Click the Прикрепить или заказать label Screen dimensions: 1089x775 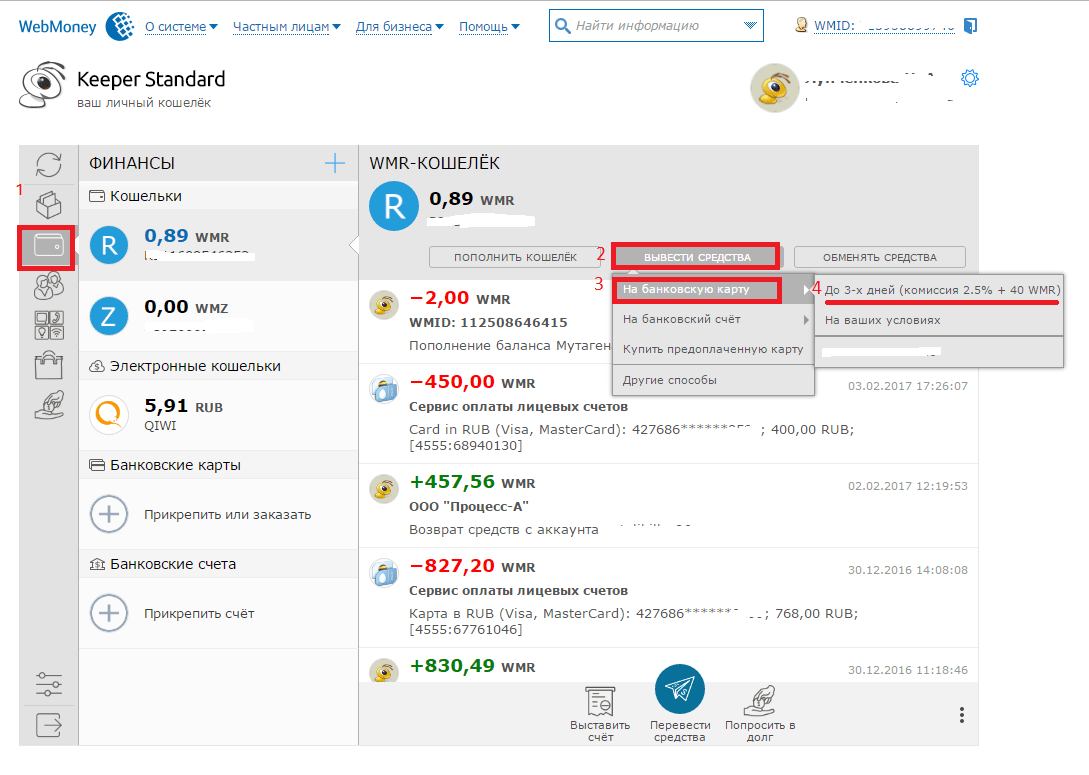(x=227, y=515)
